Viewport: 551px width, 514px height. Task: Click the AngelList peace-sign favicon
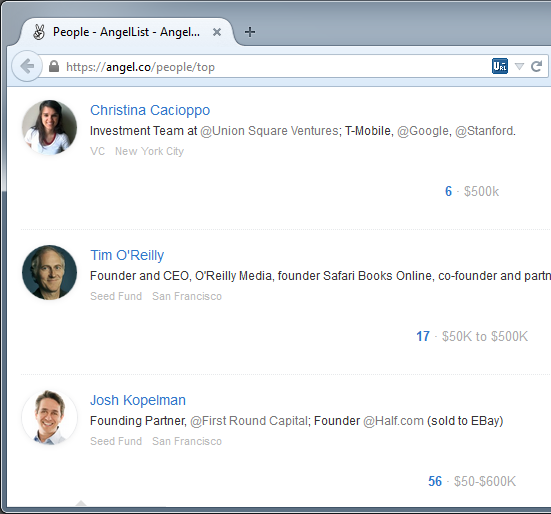39,32
